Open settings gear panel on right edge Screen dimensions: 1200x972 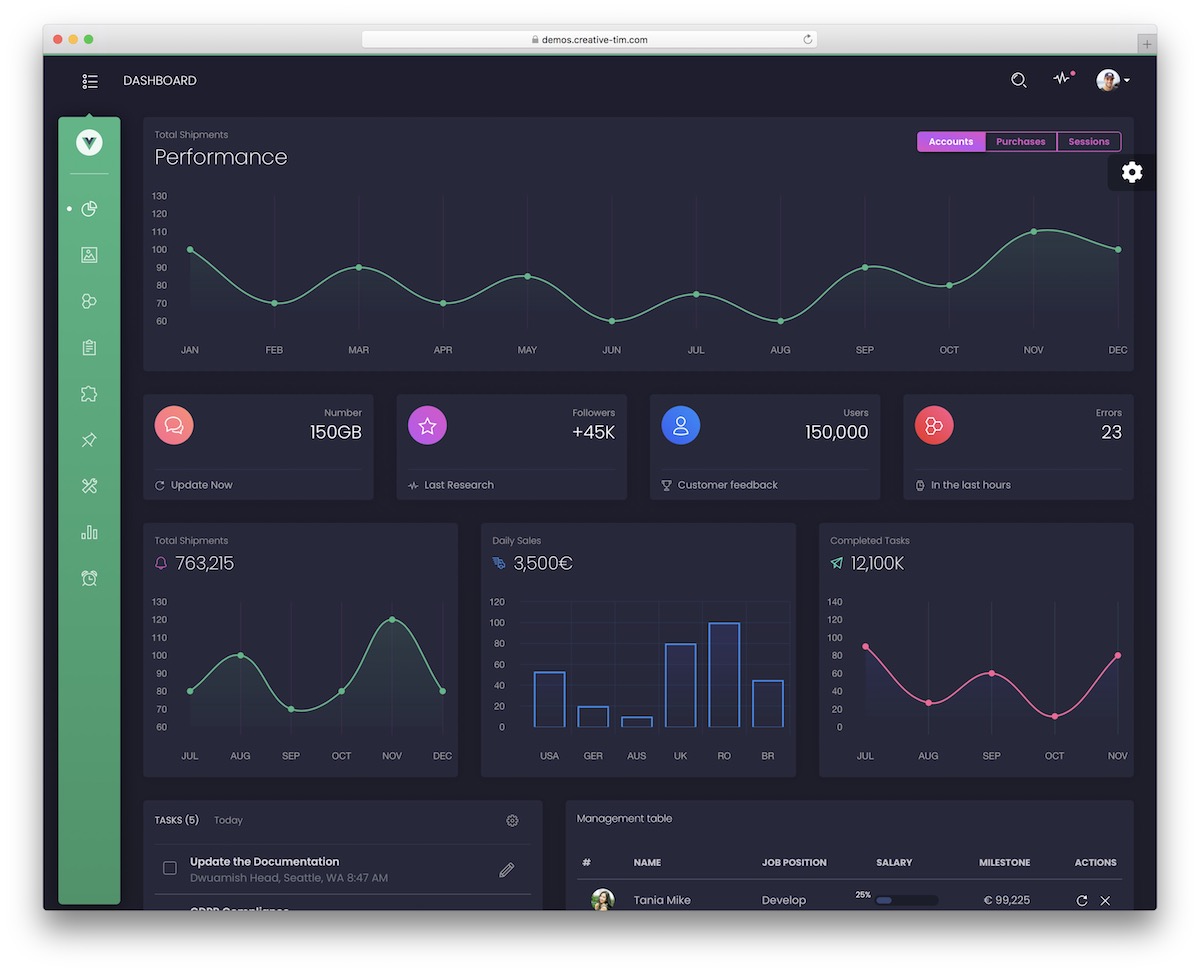(1132, 172)
